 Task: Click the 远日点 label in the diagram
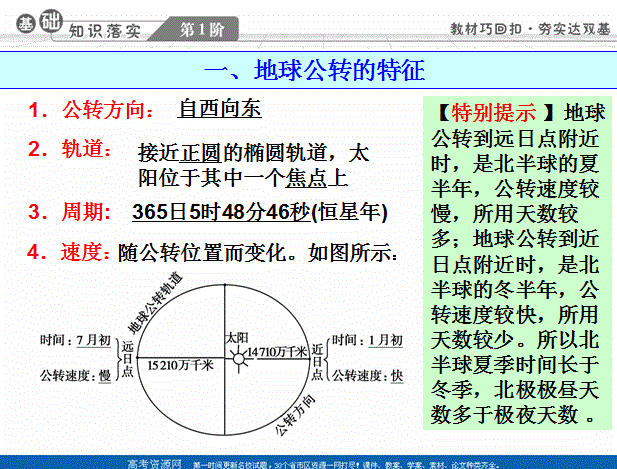click(x=127, y=358)
